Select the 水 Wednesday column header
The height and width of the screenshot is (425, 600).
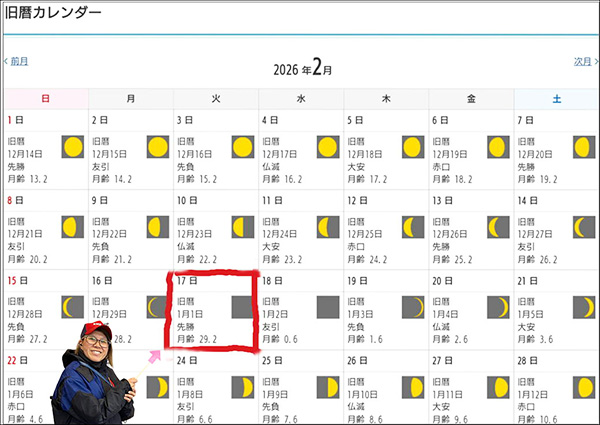tap(301, 98)
